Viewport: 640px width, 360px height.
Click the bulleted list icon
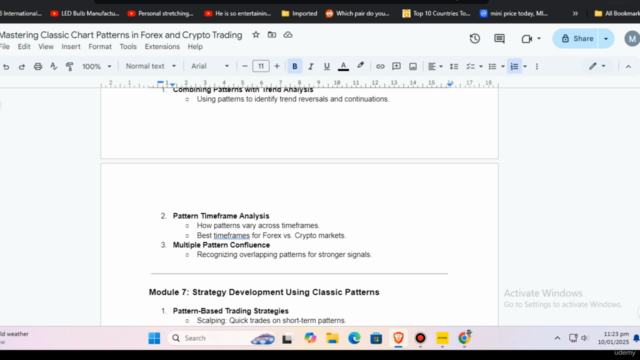493,67
